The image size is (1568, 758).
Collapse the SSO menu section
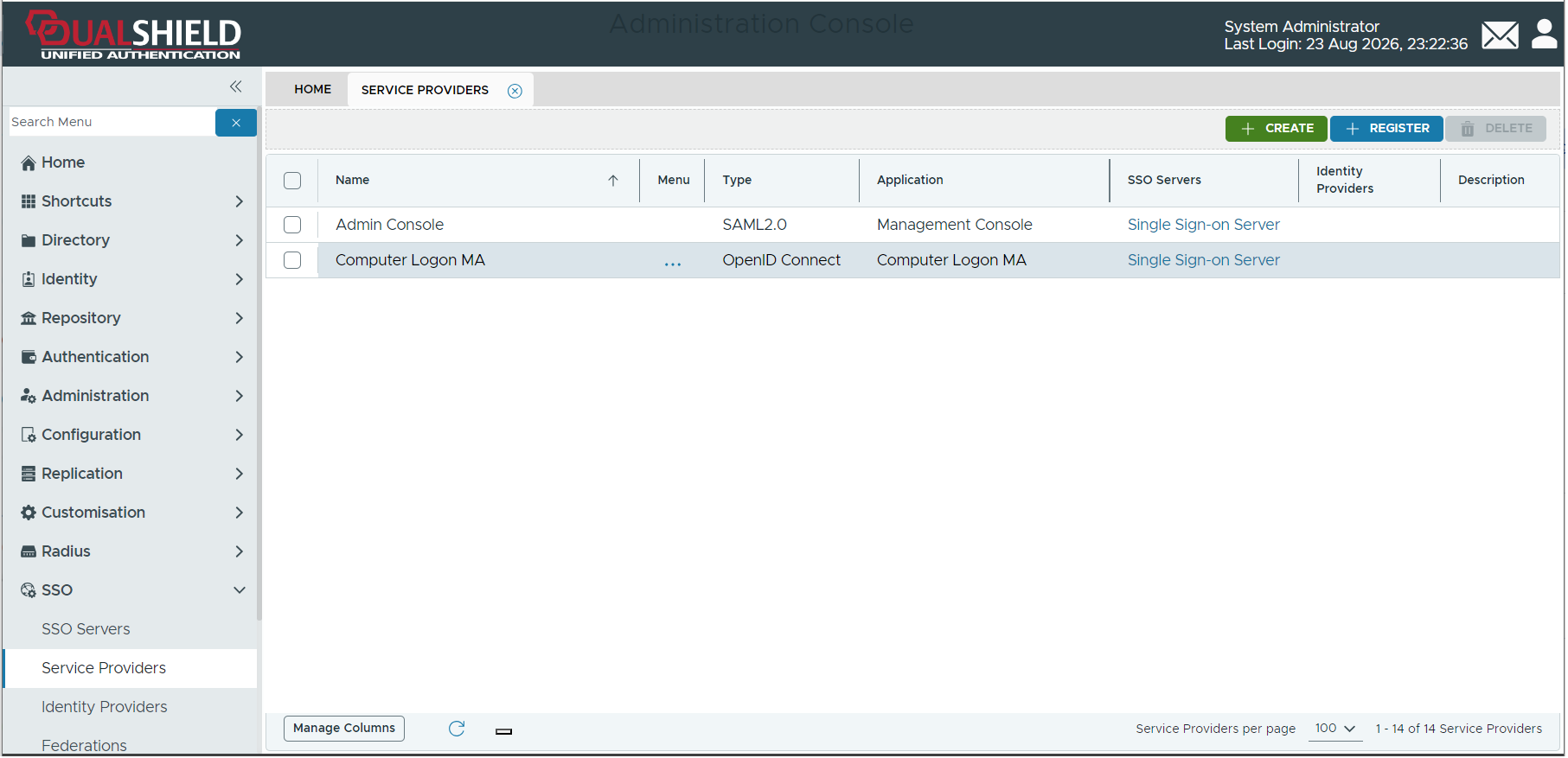click(x=131, y=590)
